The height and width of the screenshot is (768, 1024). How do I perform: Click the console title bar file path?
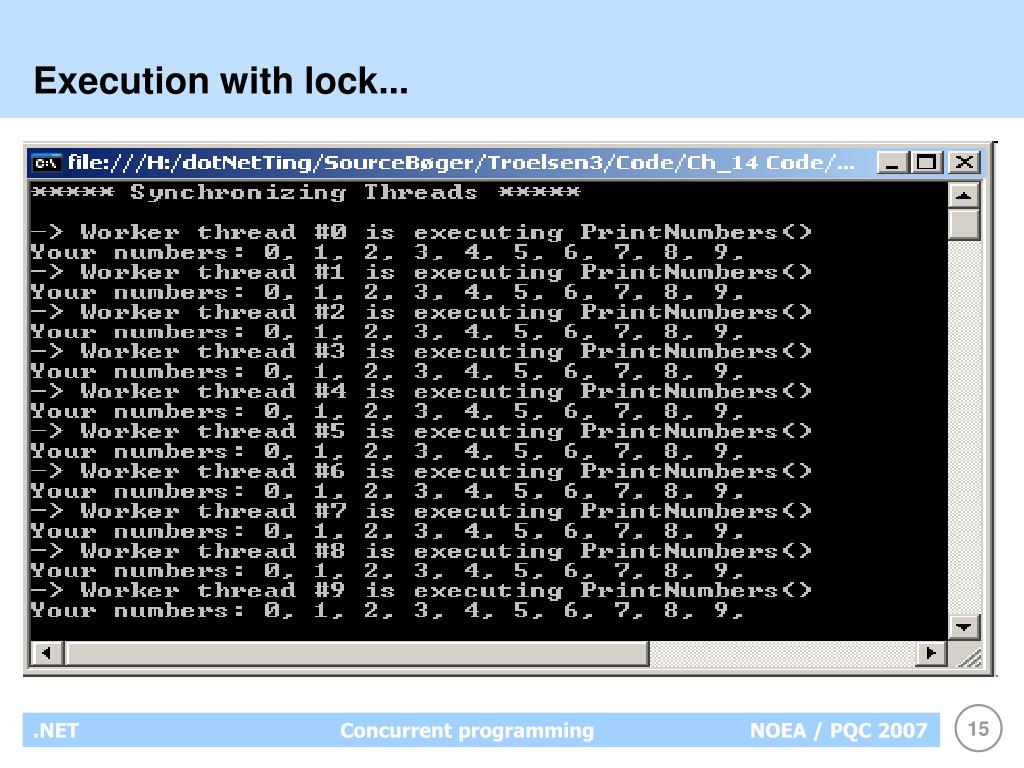click(x=461, y=162)
